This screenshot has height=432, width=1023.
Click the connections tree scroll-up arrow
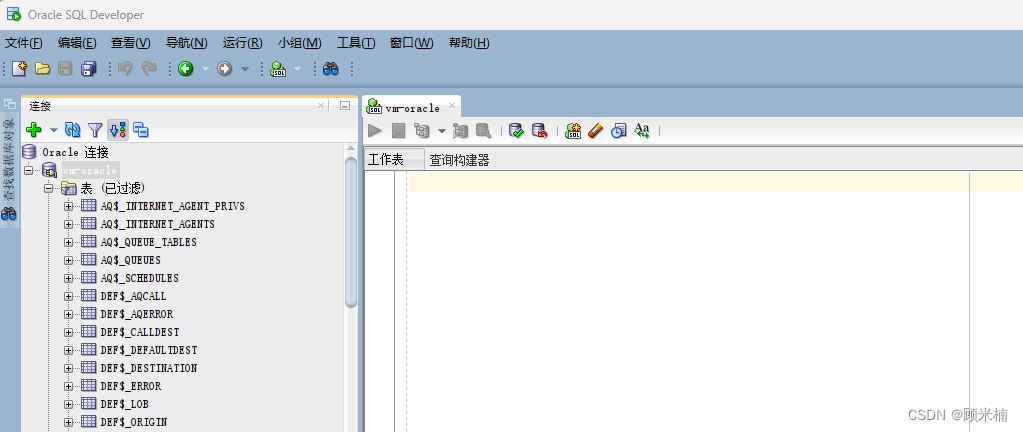coord(351,149)
